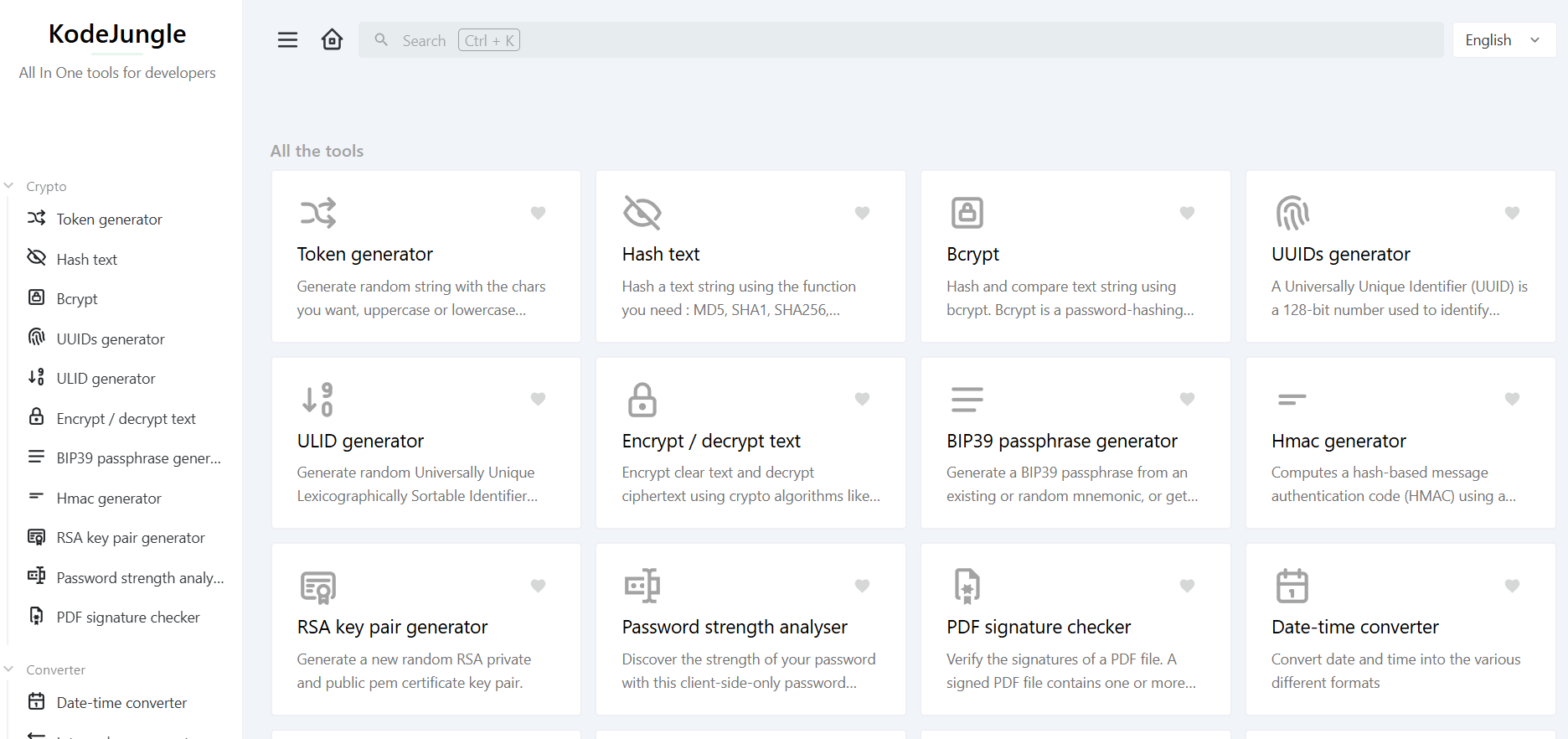Favorite the Bcrypt card

[x=1187, y=213]
